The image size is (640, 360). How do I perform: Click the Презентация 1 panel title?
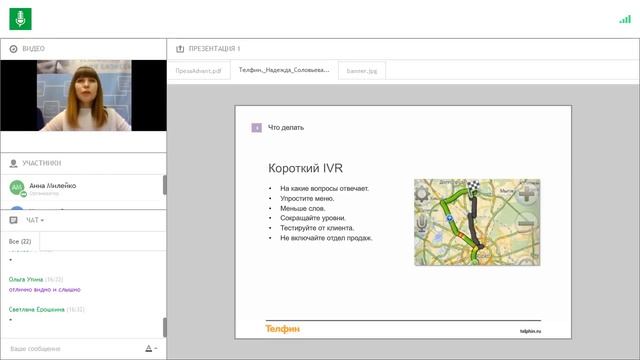(x=214, y=49)
